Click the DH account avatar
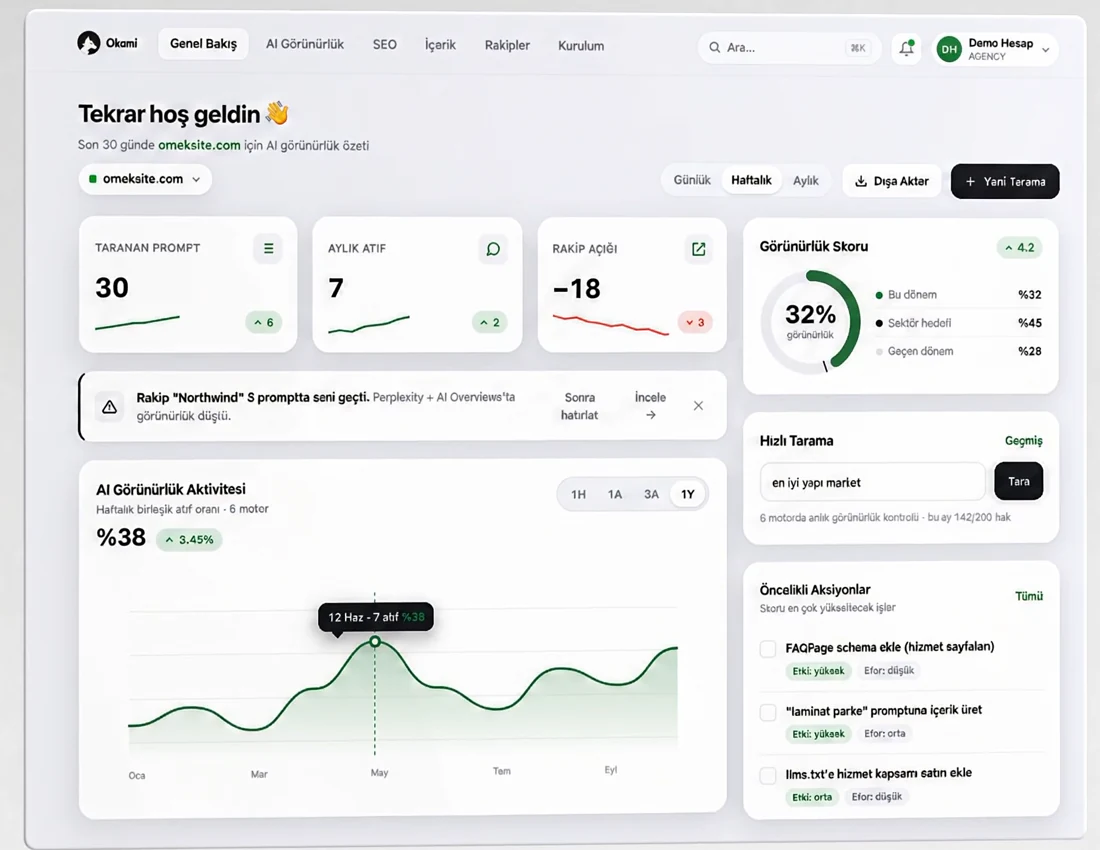Image resolution: width=1100 pixels, height=850 pixels. (x=948, y=49)
